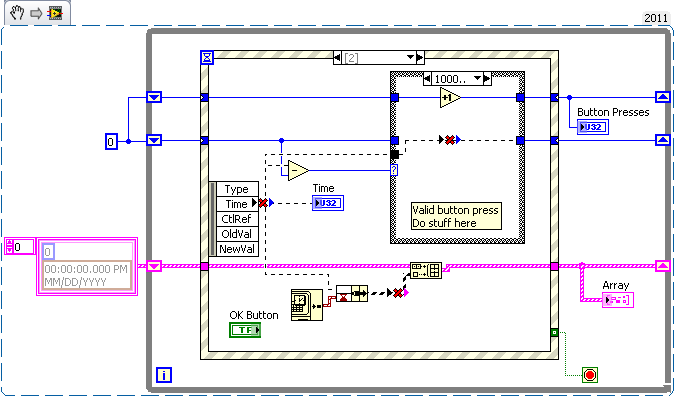The width and height of the screenshot is (675, 397).
Task: Toggle the OK Button boolean terminal
Action: click(x=245, y=330)
